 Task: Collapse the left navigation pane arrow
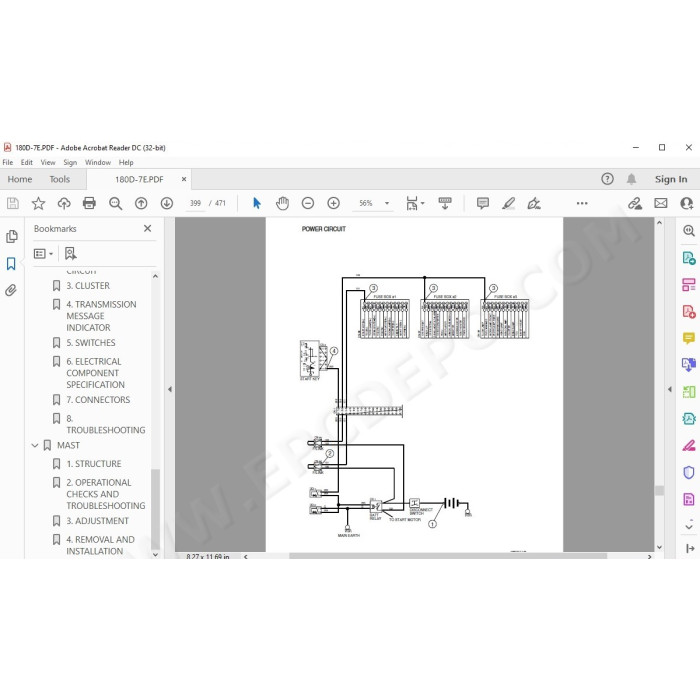click(x=170, y=389)
